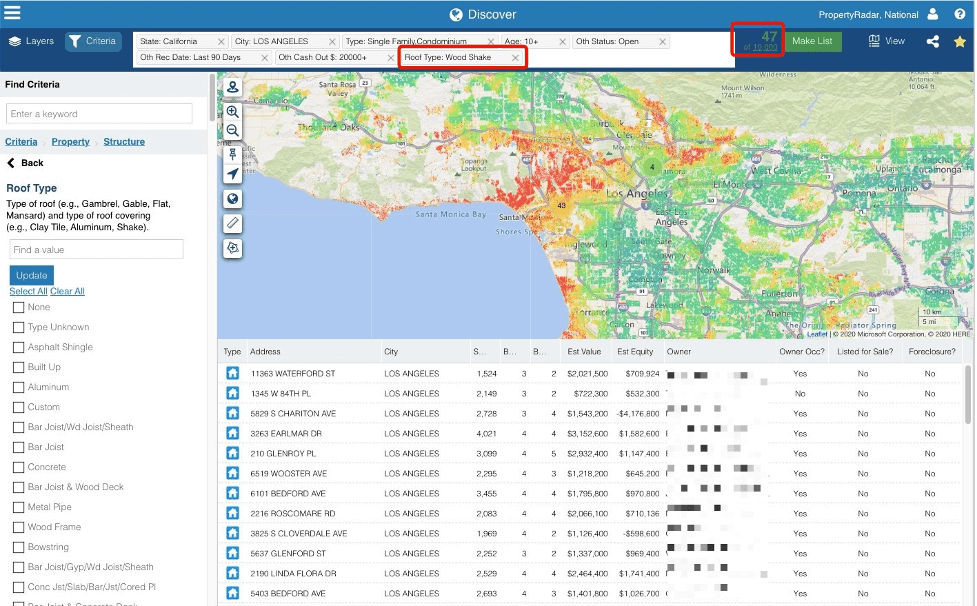Check the Metal Pipe checkbox
The width and height of the screenshot is (977, 606).
19,507
